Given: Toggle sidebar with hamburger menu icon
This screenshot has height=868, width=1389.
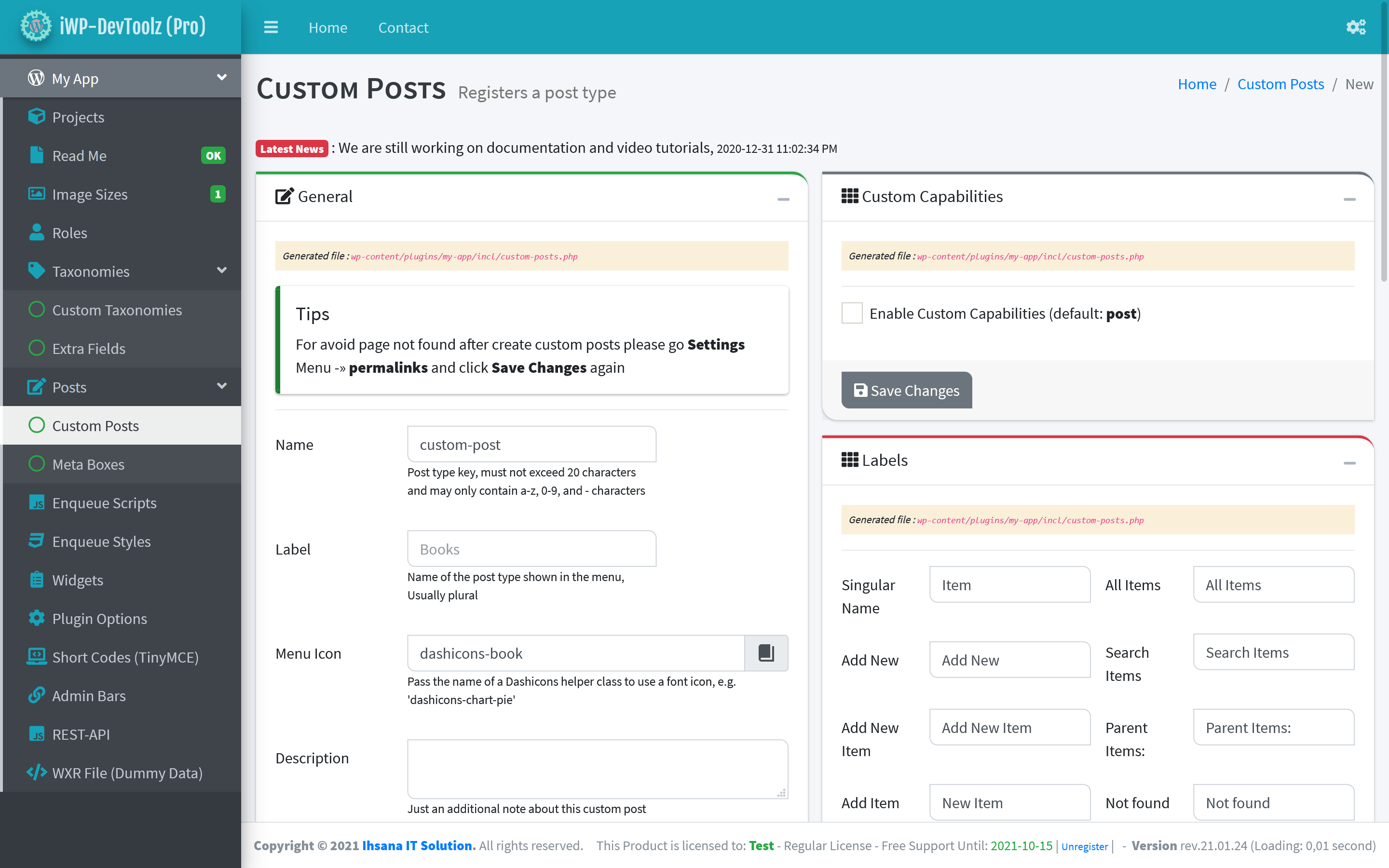Looking at the screenshot, I should click(271, 27).
